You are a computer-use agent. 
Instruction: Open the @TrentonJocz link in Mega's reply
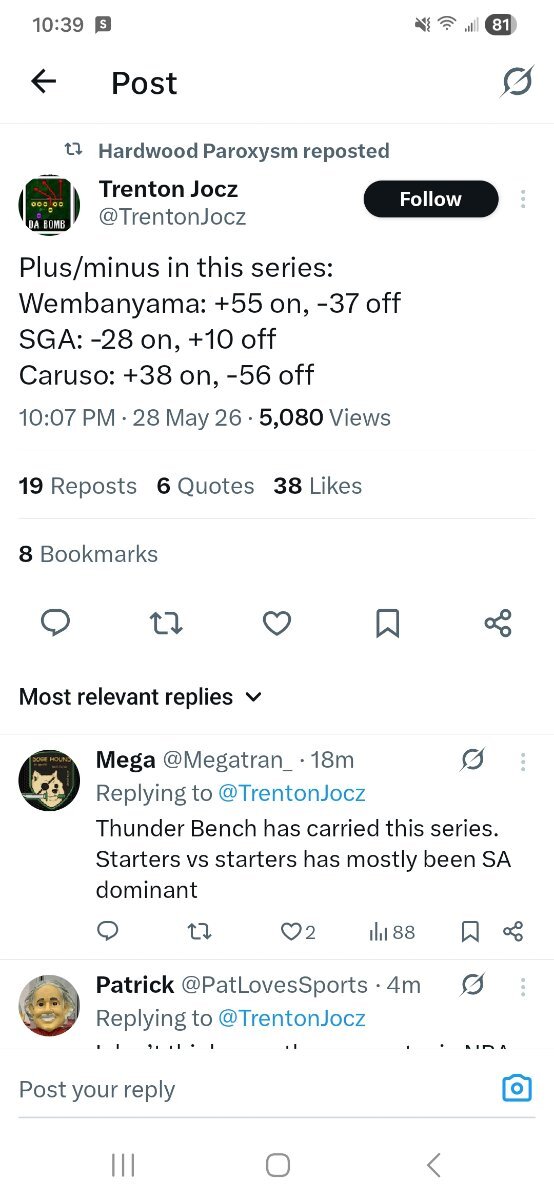[x=292, y=794]
